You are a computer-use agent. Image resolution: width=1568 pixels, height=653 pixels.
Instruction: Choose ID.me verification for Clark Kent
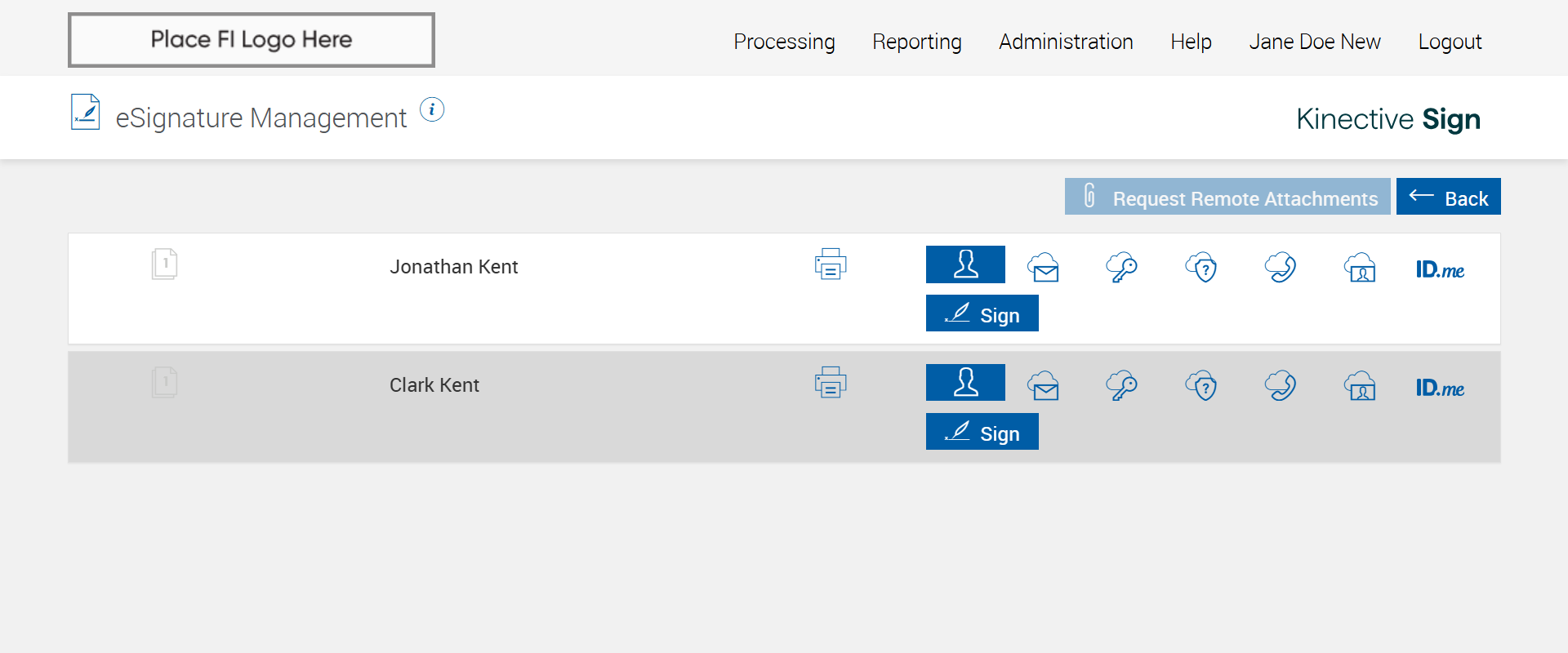1440,388
